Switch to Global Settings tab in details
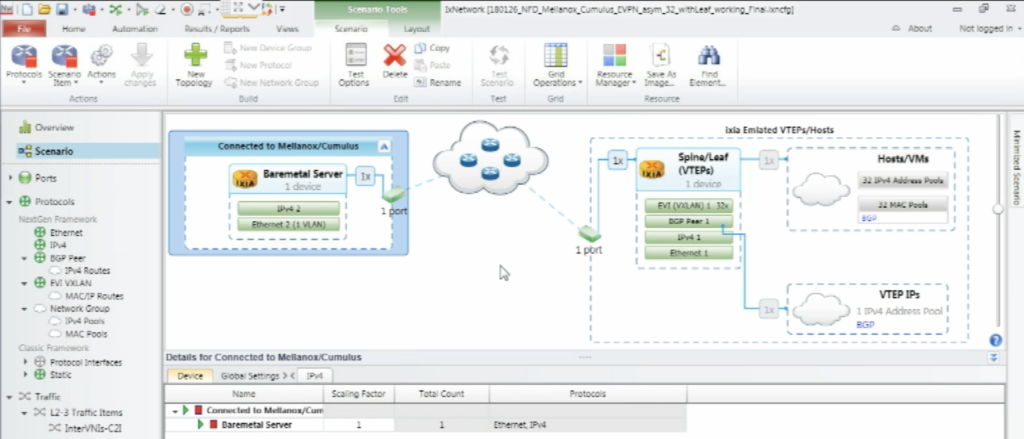 tap(250, 376)
